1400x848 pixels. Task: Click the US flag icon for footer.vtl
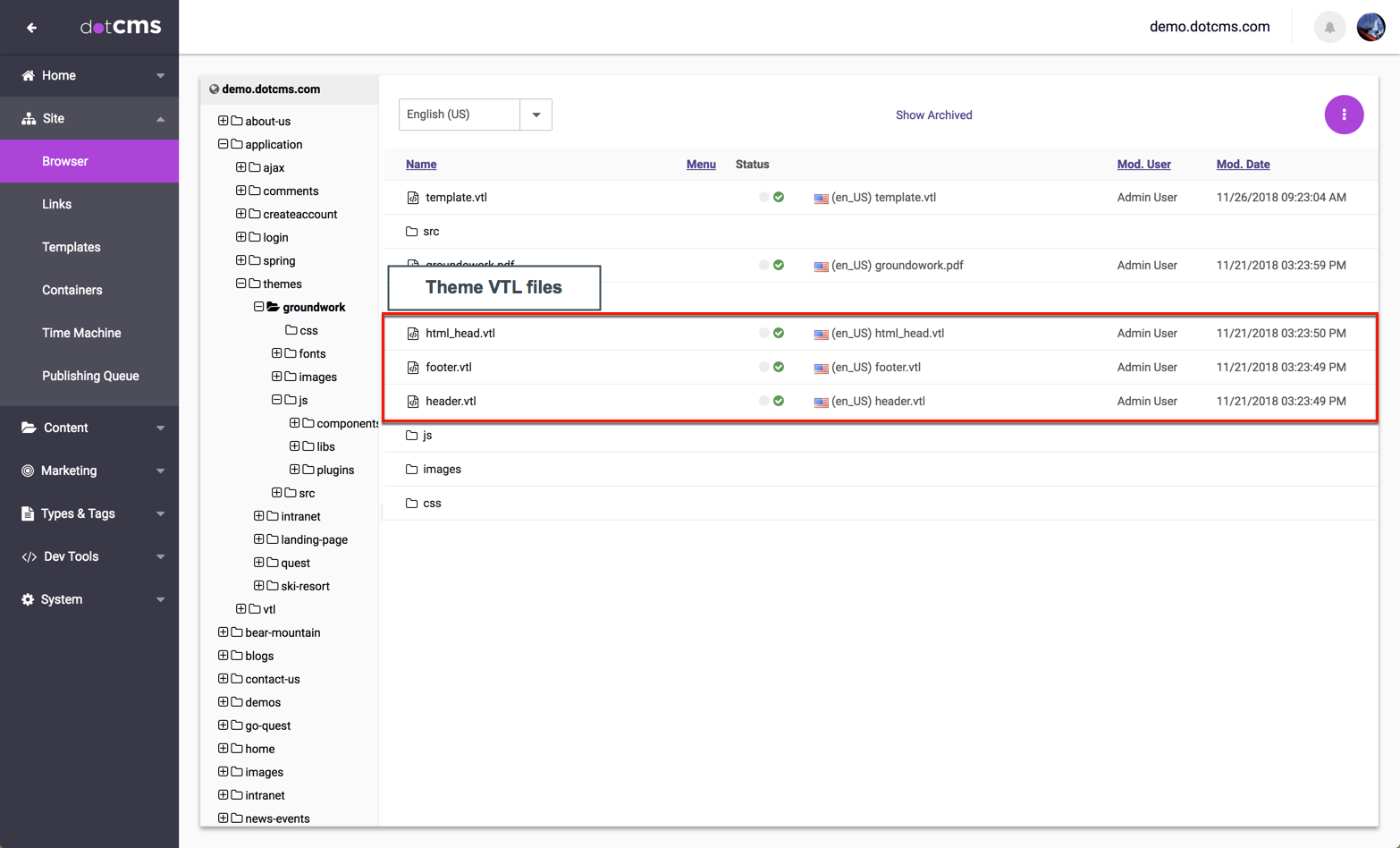click(x=821, y=368)
